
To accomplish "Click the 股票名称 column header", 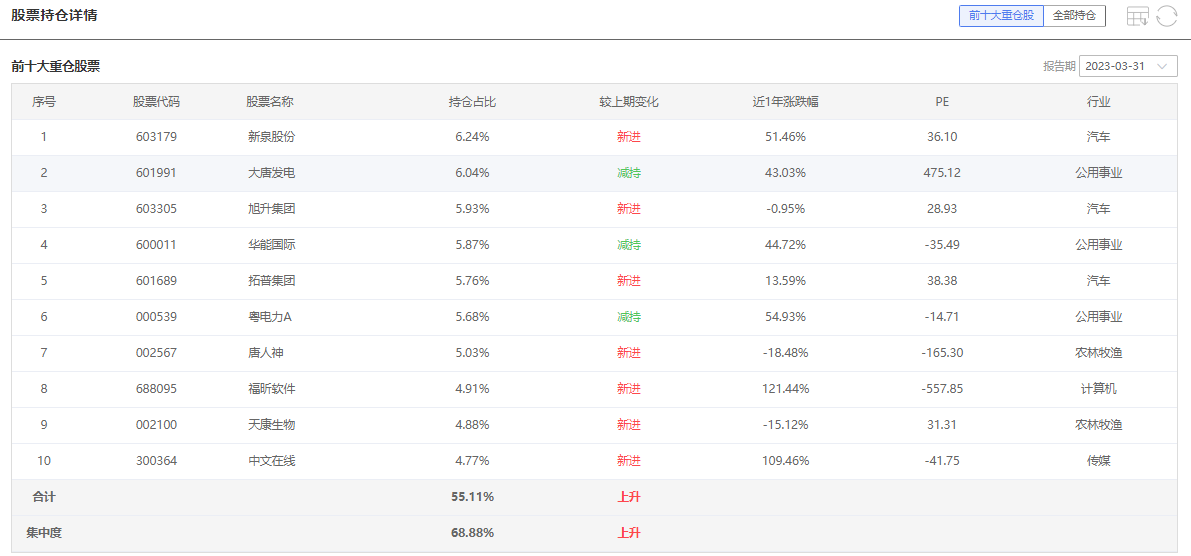I will 270,102.
